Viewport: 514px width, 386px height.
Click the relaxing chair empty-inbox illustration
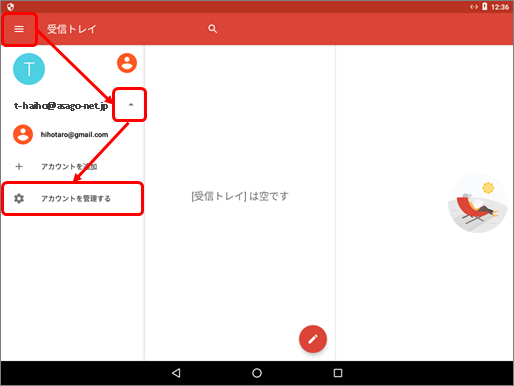coord(478,203)
